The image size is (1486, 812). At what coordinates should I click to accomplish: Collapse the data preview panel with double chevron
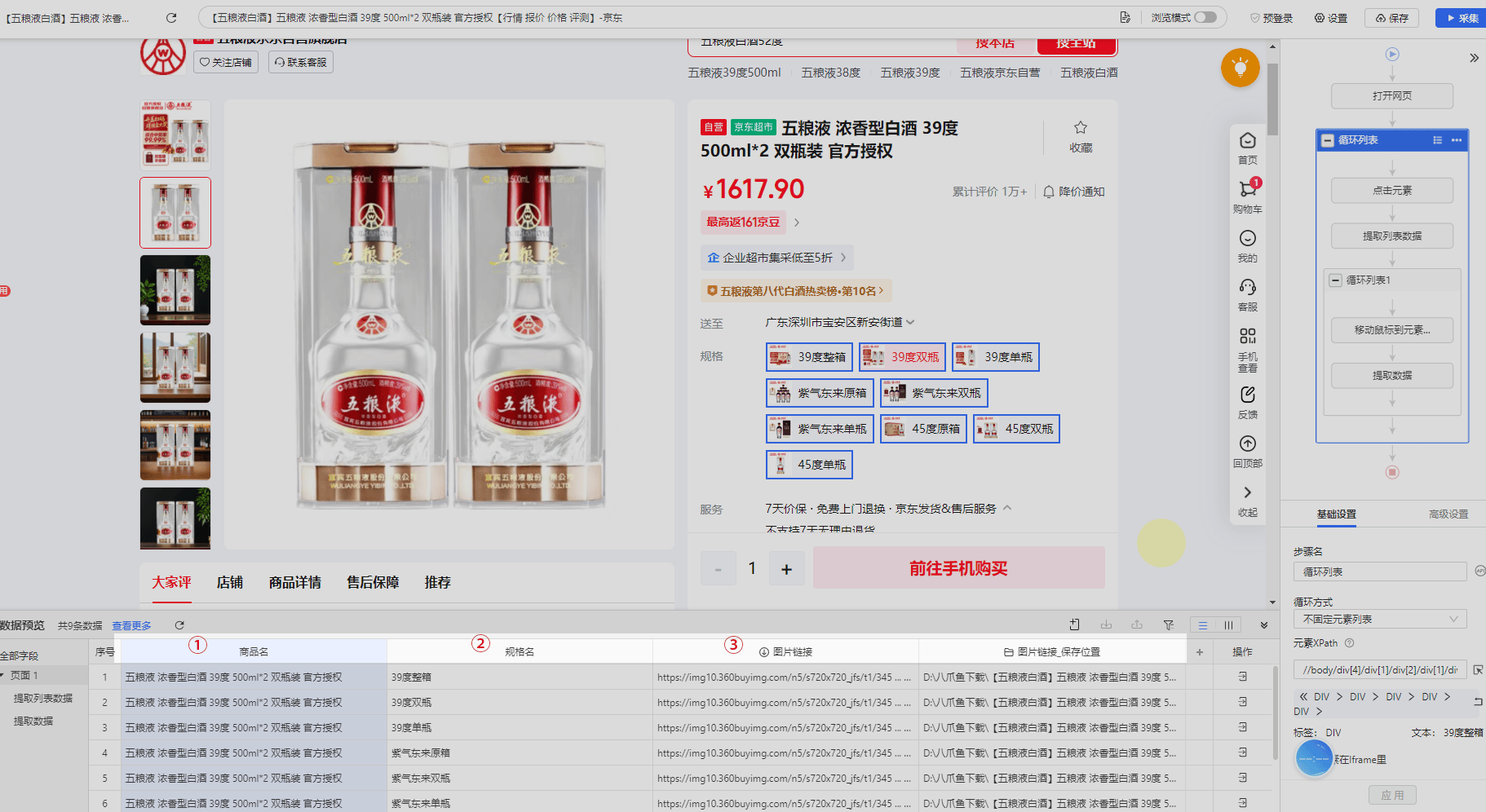(1263, 625)
